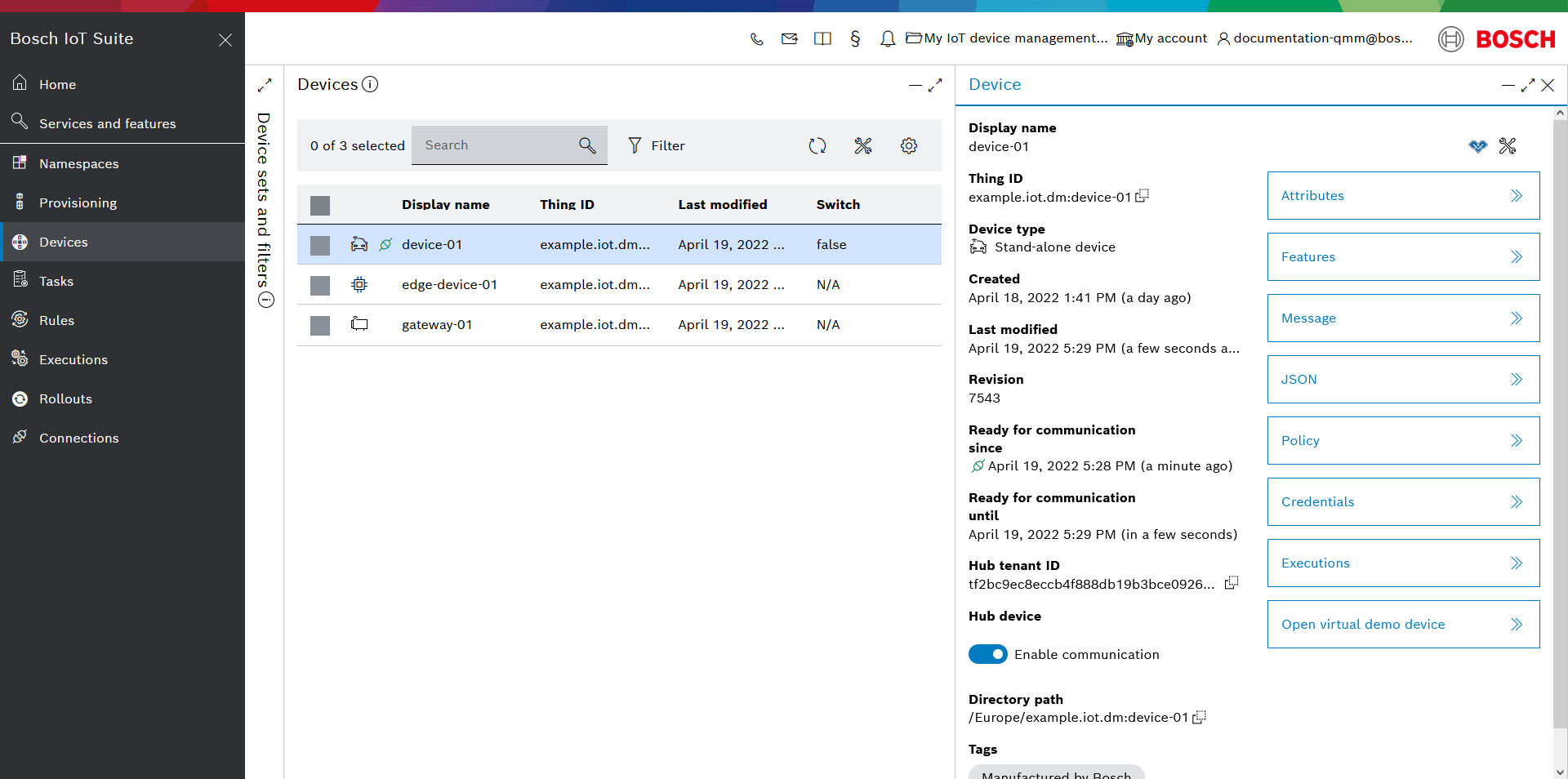1568x779 pixels.
Task: Copy the Thing ID to clipboard
Action: coord(1143,196)
